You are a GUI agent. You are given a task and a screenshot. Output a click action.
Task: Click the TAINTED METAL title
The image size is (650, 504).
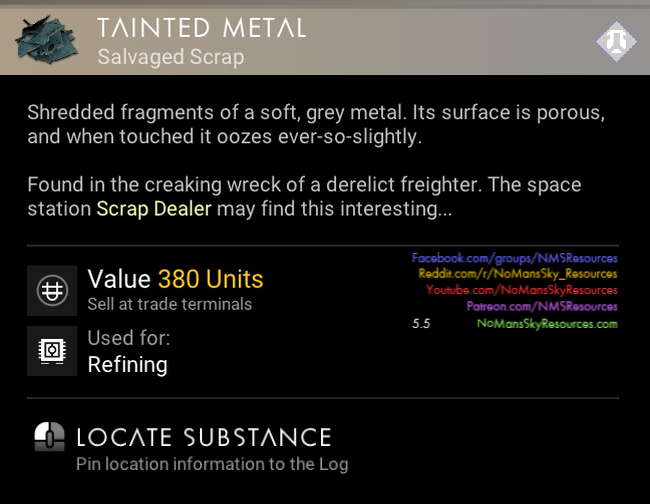pos(202,27)
